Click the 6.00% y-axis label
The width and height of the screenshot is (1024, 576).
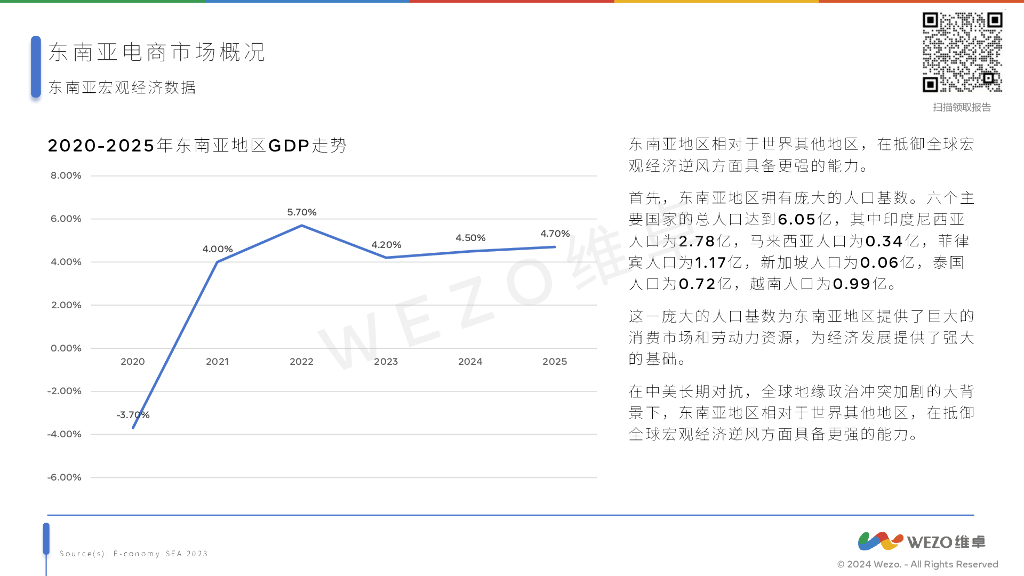[66, 219]
